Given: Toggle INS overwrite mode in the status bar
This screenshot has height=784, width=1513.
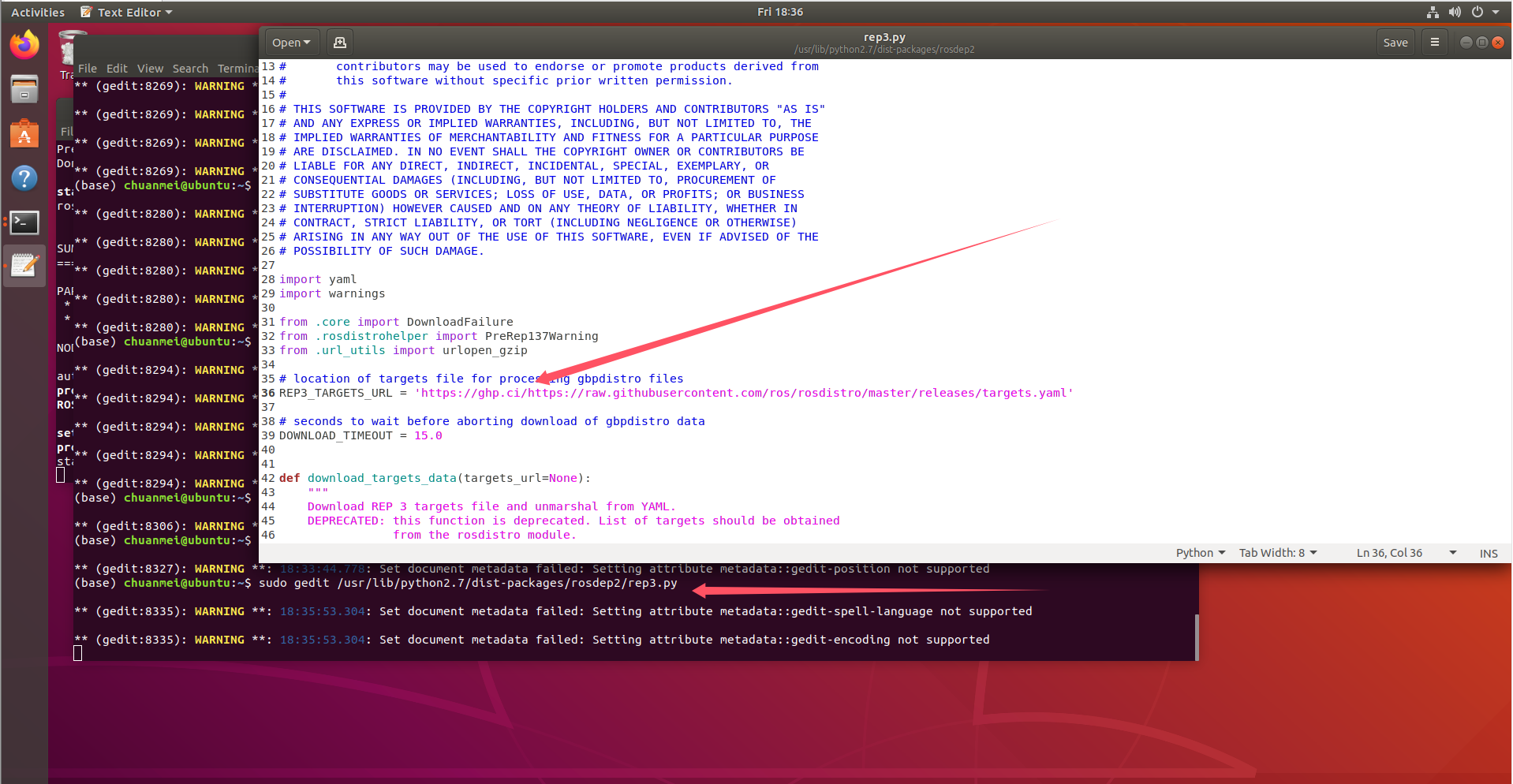Looking at the screenshot, I should pyautogui.click(x=1488, y=552).
